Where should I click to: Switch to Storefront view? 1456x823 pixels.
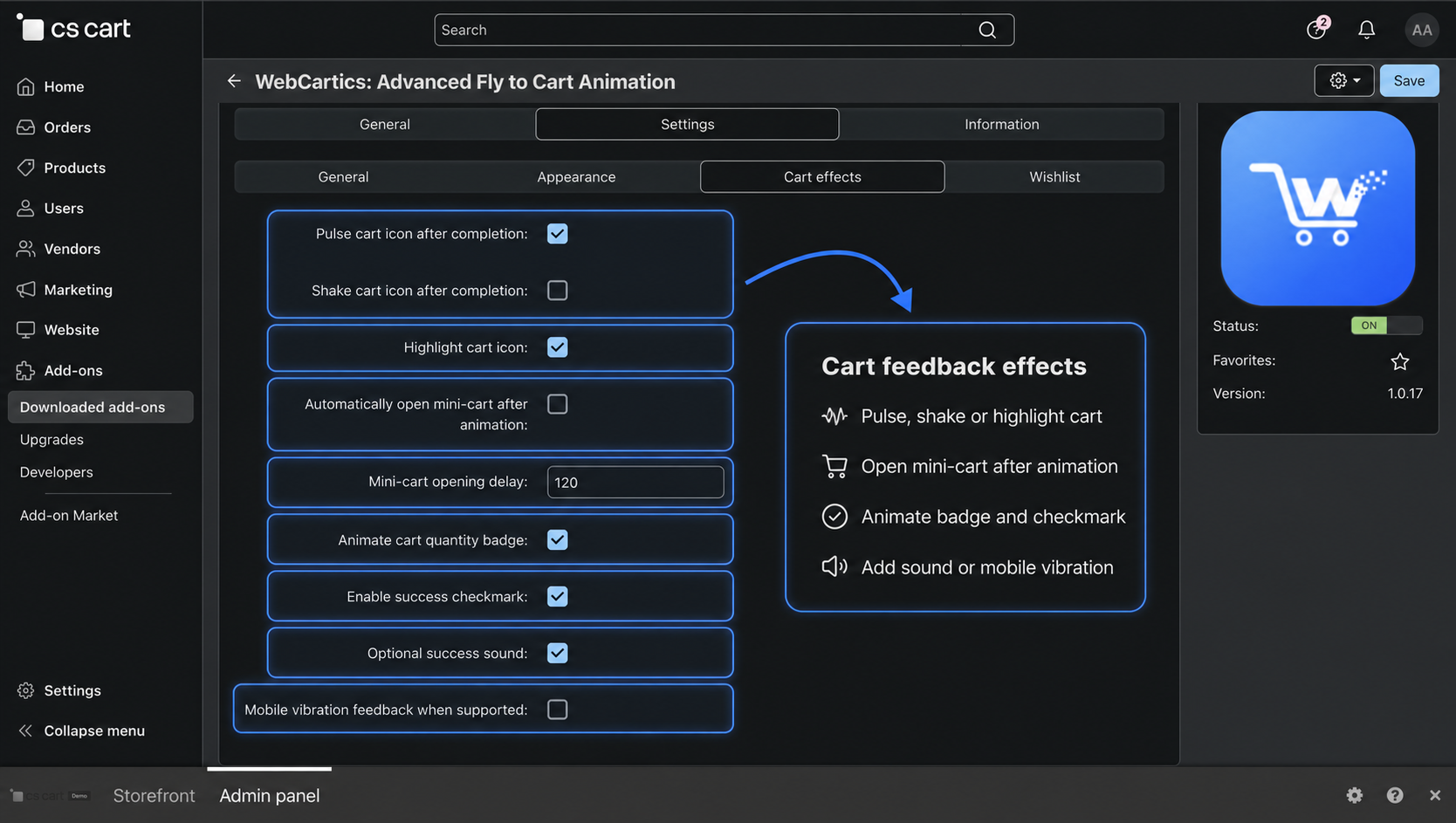click(154, 795)
